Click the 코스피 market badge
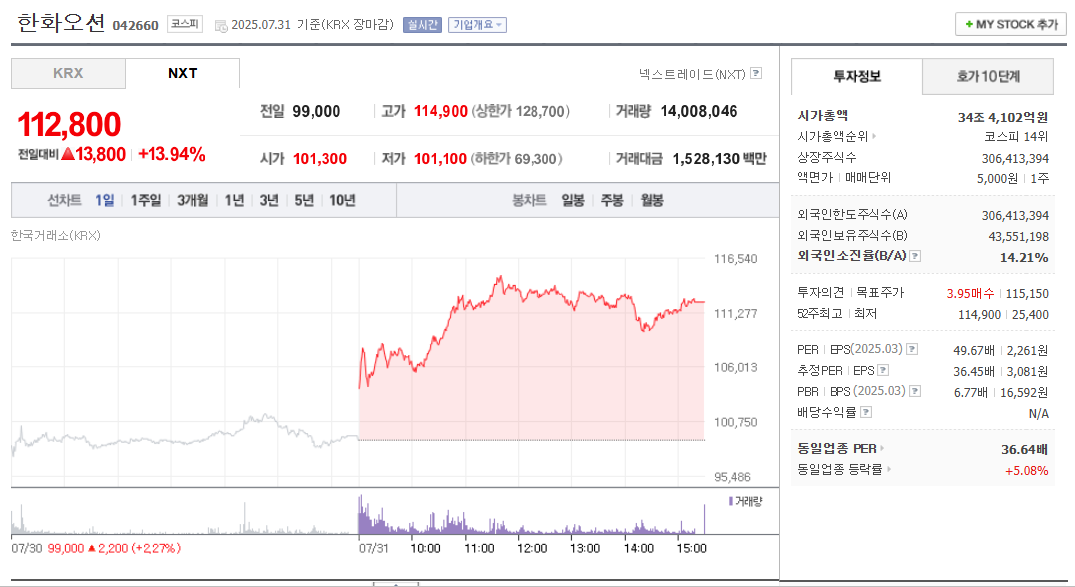The image size is (1075, 587). coord(184,25)
